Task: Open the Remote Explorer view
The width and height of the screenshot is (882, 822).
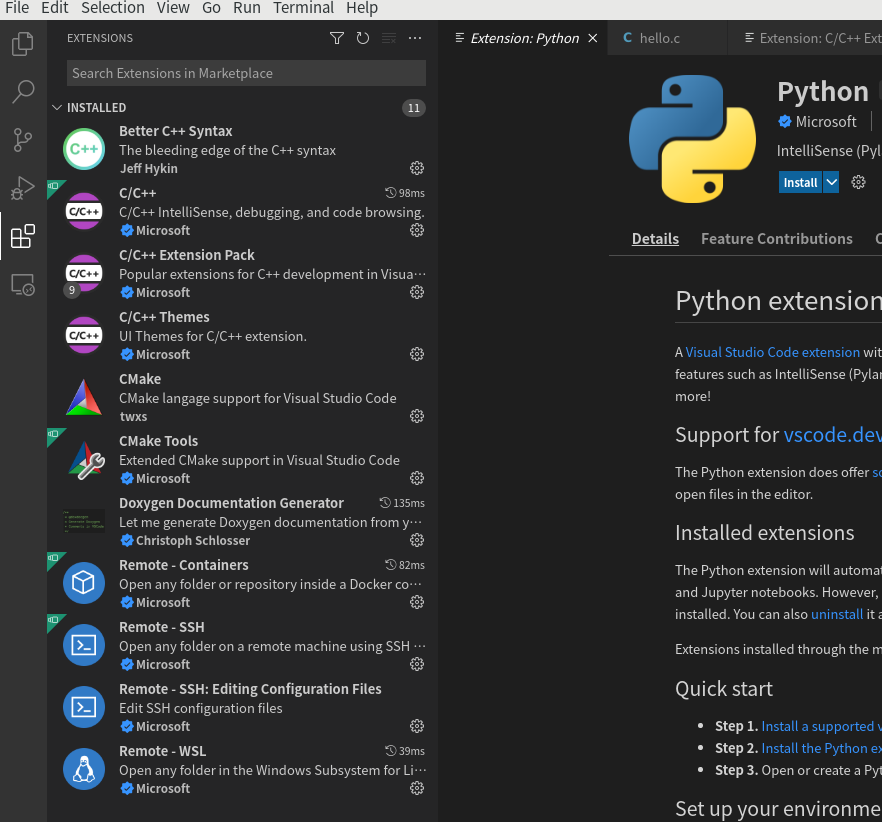Action: [23, 285]
